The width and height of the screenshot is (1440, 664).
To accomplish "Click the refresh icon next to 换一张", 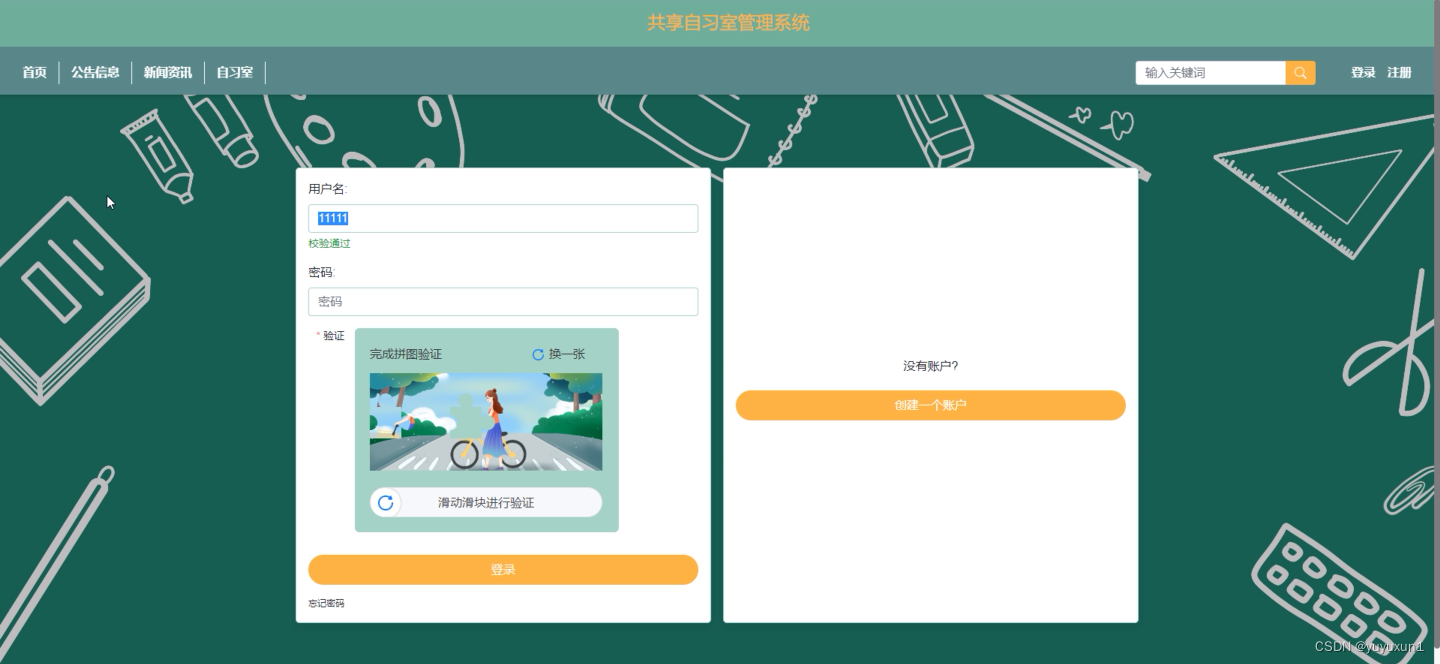I will point(538,355).
